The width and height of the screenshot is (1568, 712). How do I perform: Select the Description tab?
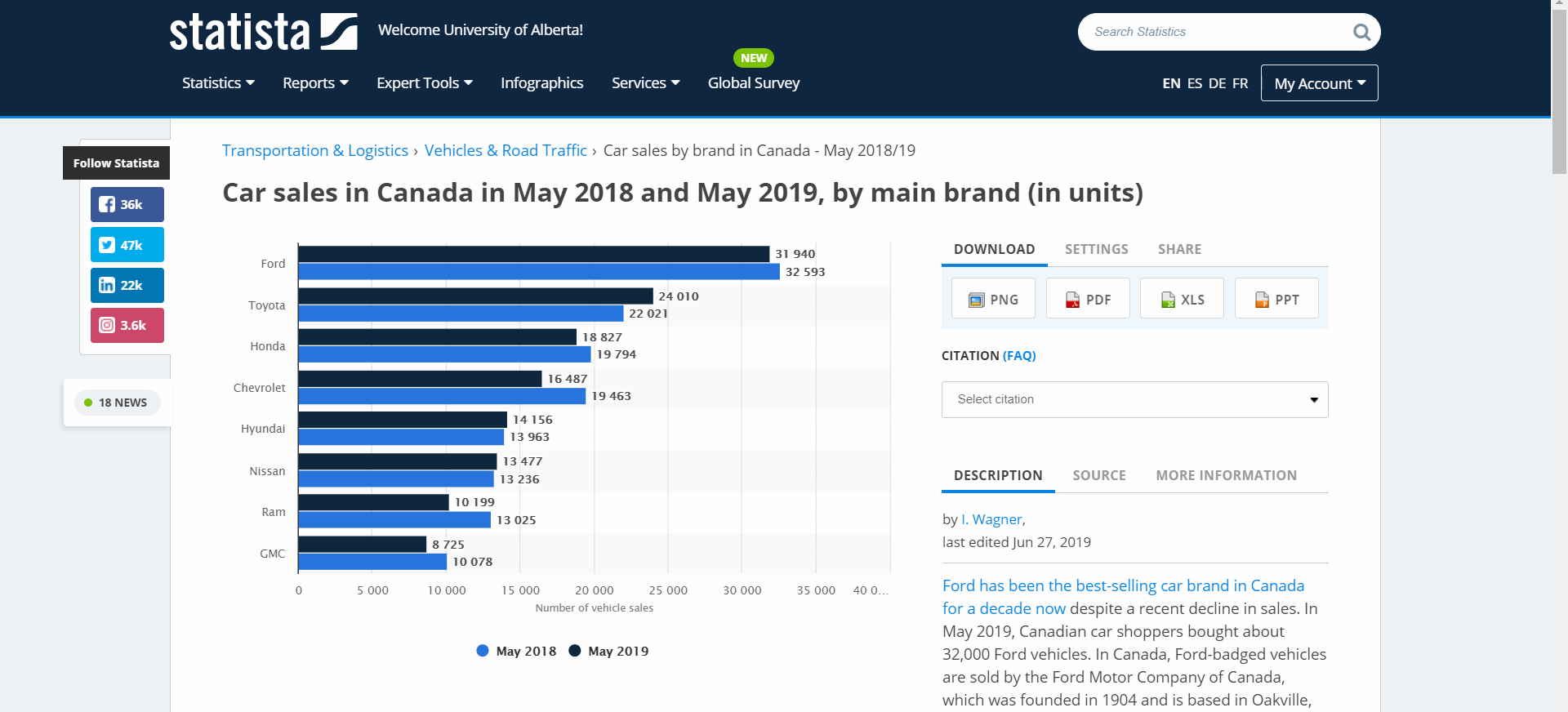pos(998,475)
